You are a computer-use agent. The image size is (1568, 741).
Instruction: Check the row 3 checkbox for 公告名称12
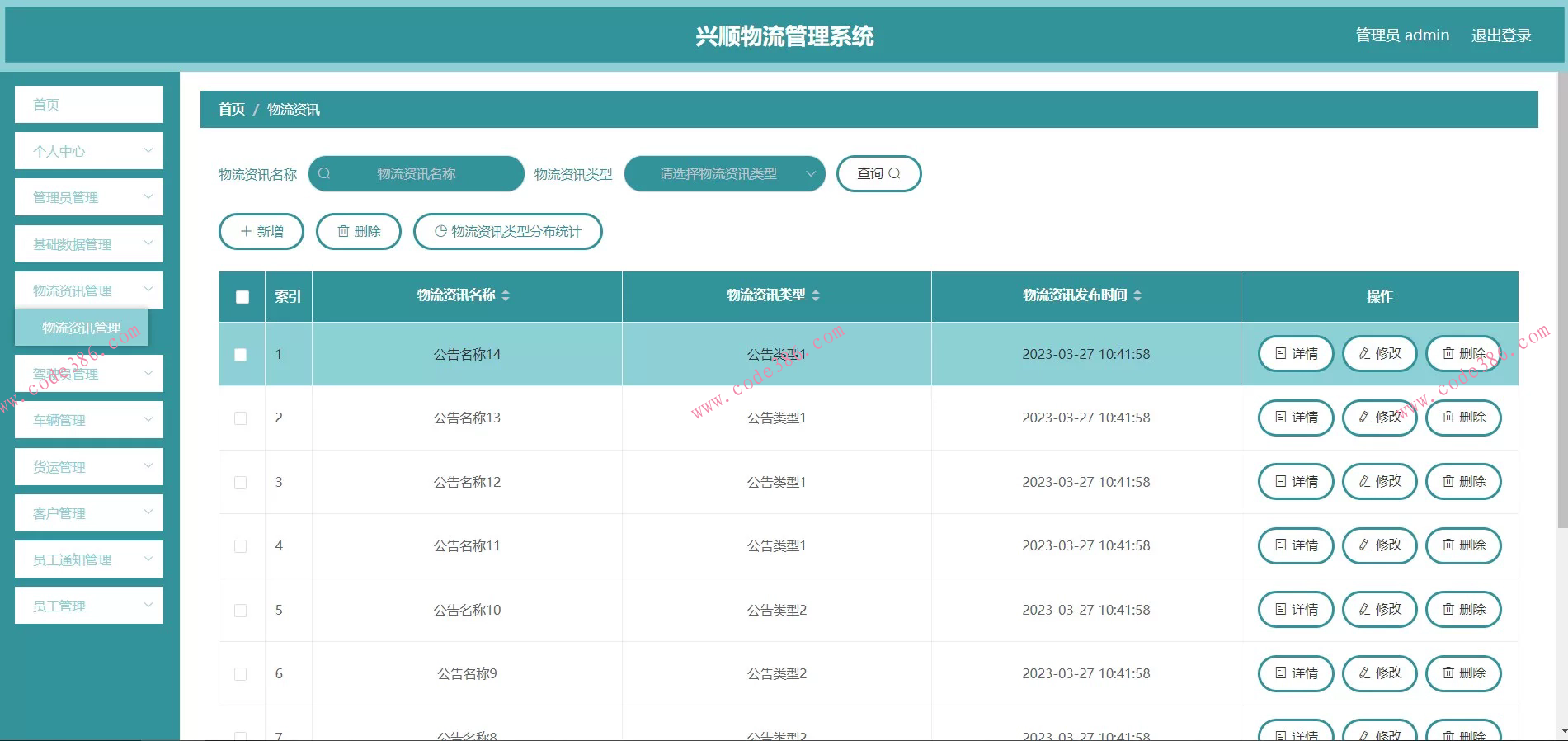241,483
